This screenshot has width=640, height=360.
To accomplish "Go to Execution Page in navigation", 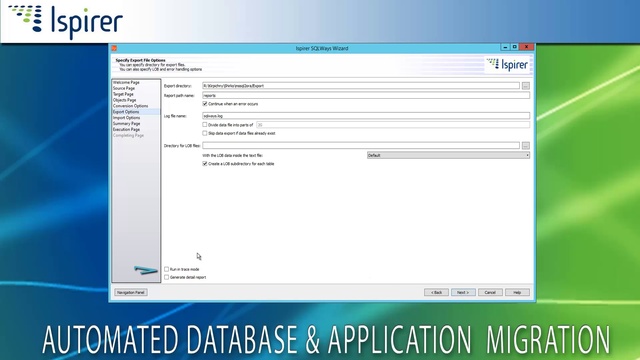I will 127,129.
